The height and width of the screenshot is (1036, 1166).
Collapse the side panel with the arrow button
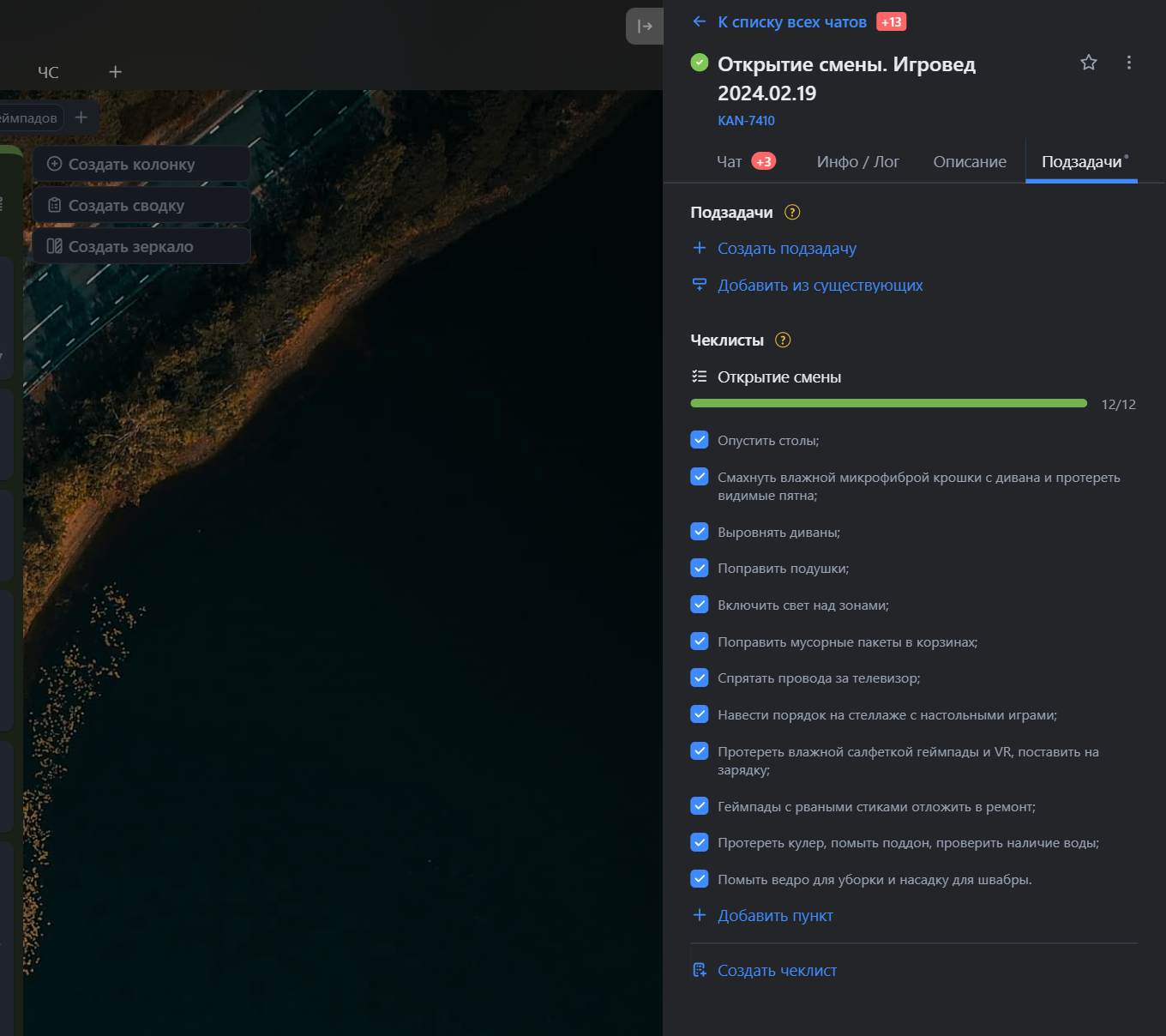(645, 27)
